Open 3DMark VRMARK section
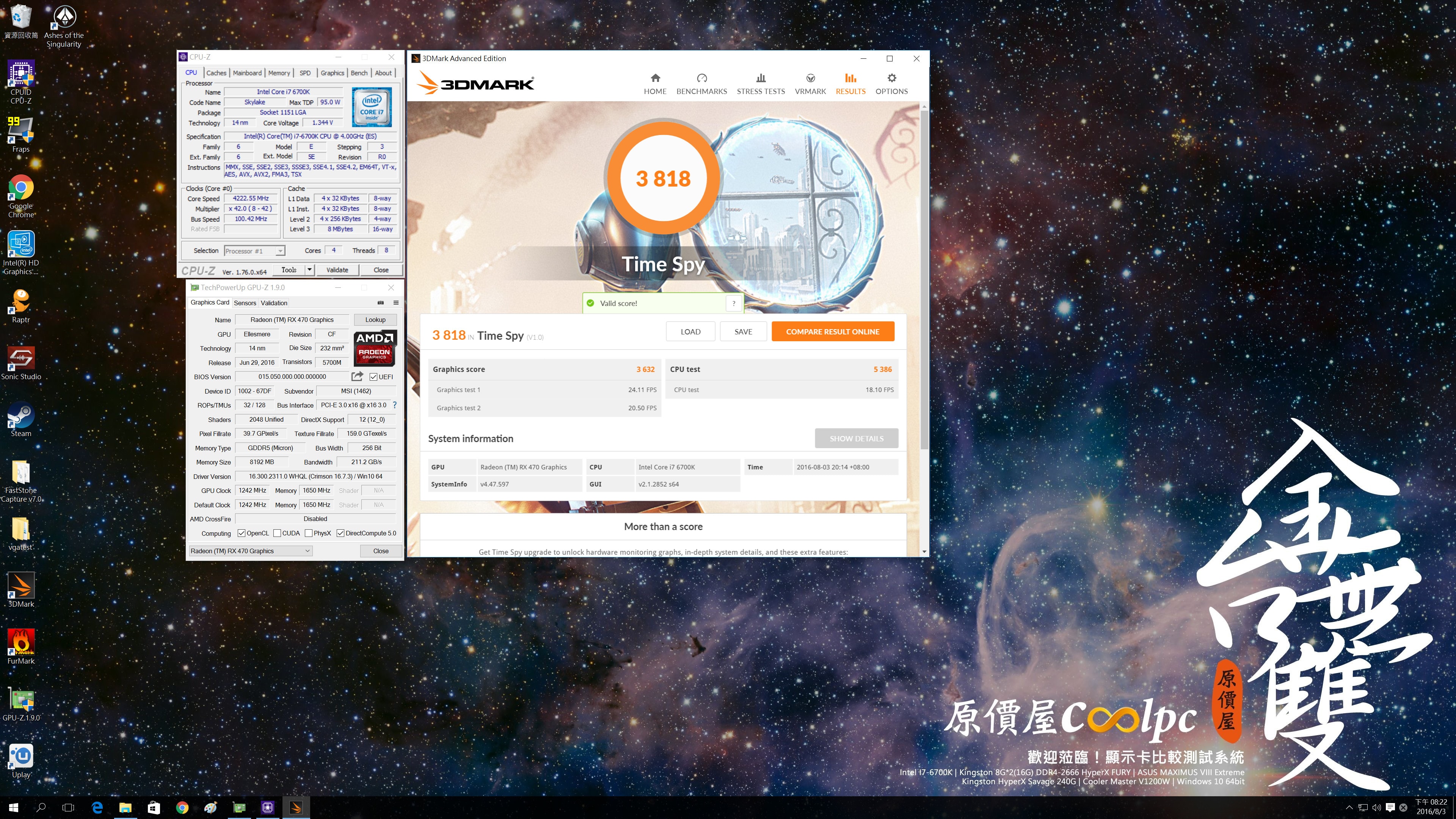1456x819 pixels. click(x=810, y=84)
